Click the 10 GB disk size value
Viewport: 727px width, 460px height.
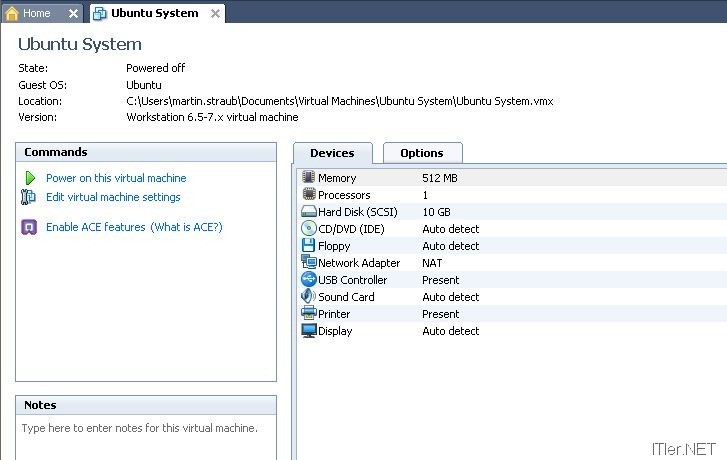[436, 212]
